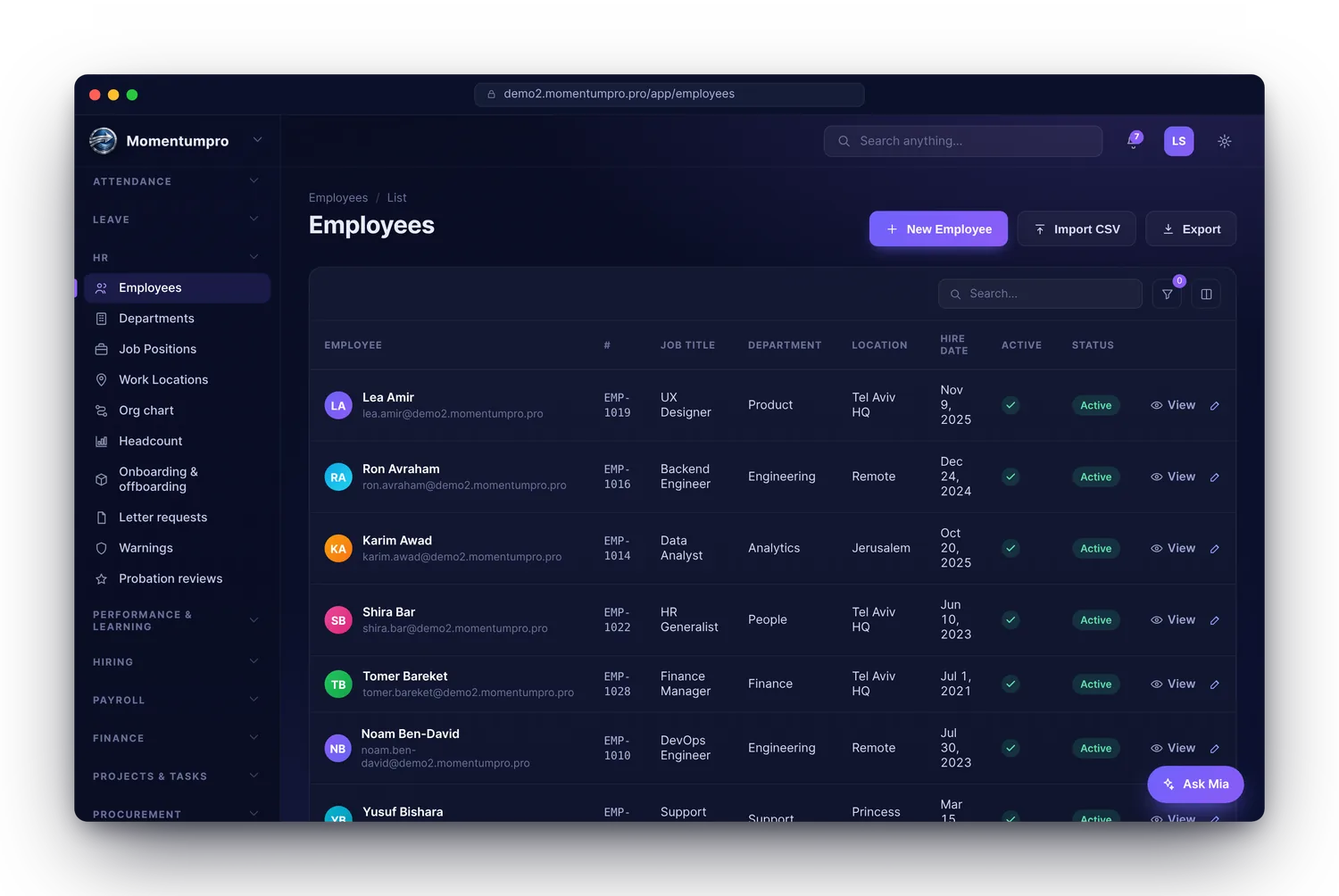Open the Org chart page

pos(177,411)
